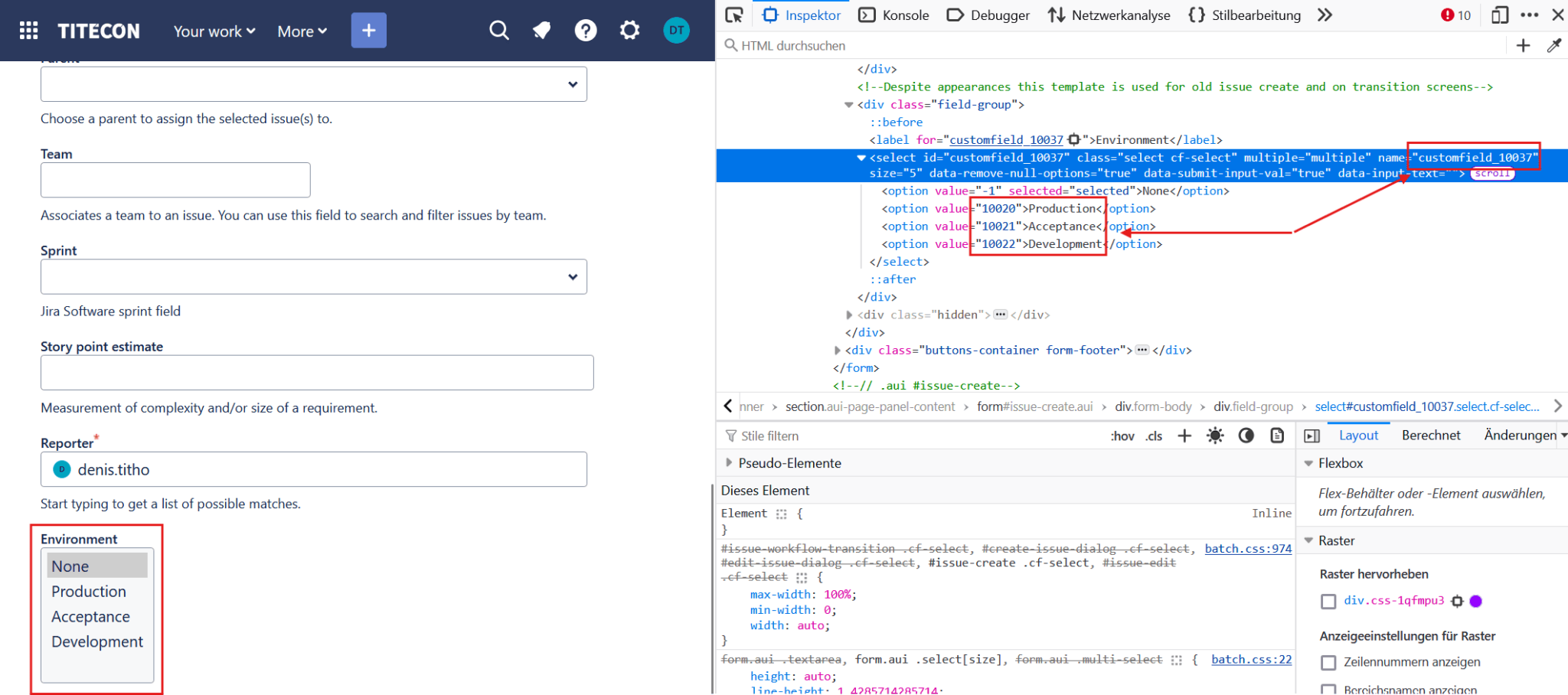The width and height of the screenshot is (1568, 695).
Task: Click the search magnifier in Jira header
Action: [x=498, y=31]
